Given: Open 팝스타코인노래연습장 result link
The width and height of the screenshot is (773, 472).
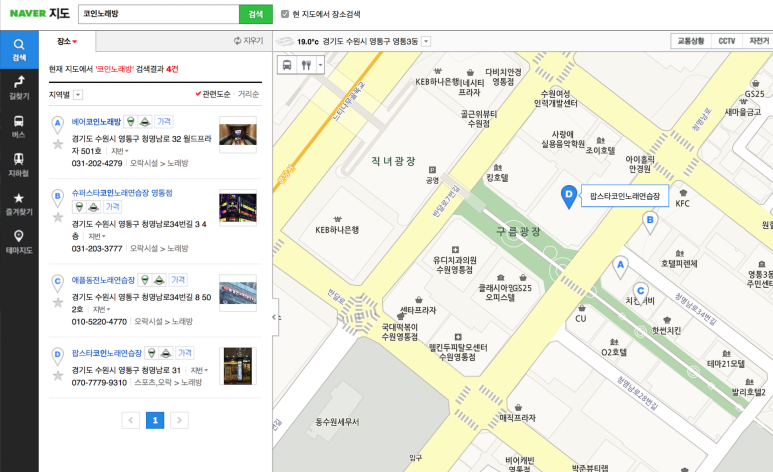Looking at the screenshot, I should 106,353.
